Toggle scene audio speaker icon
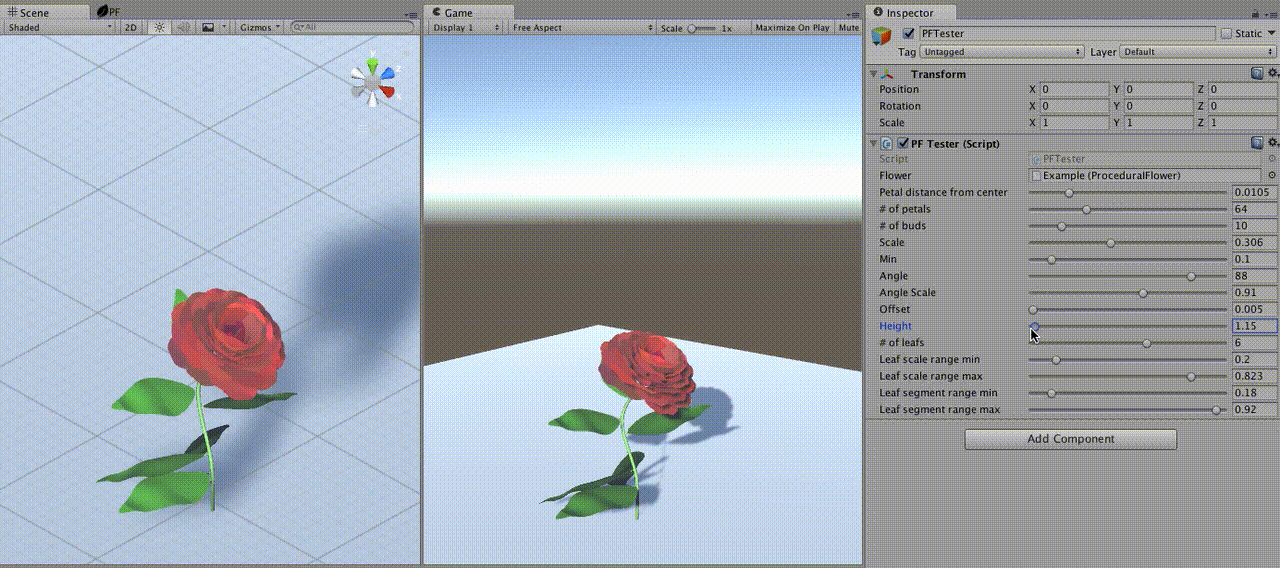The width and height of the screenshot is (1280, 568). tap(182, 28)
